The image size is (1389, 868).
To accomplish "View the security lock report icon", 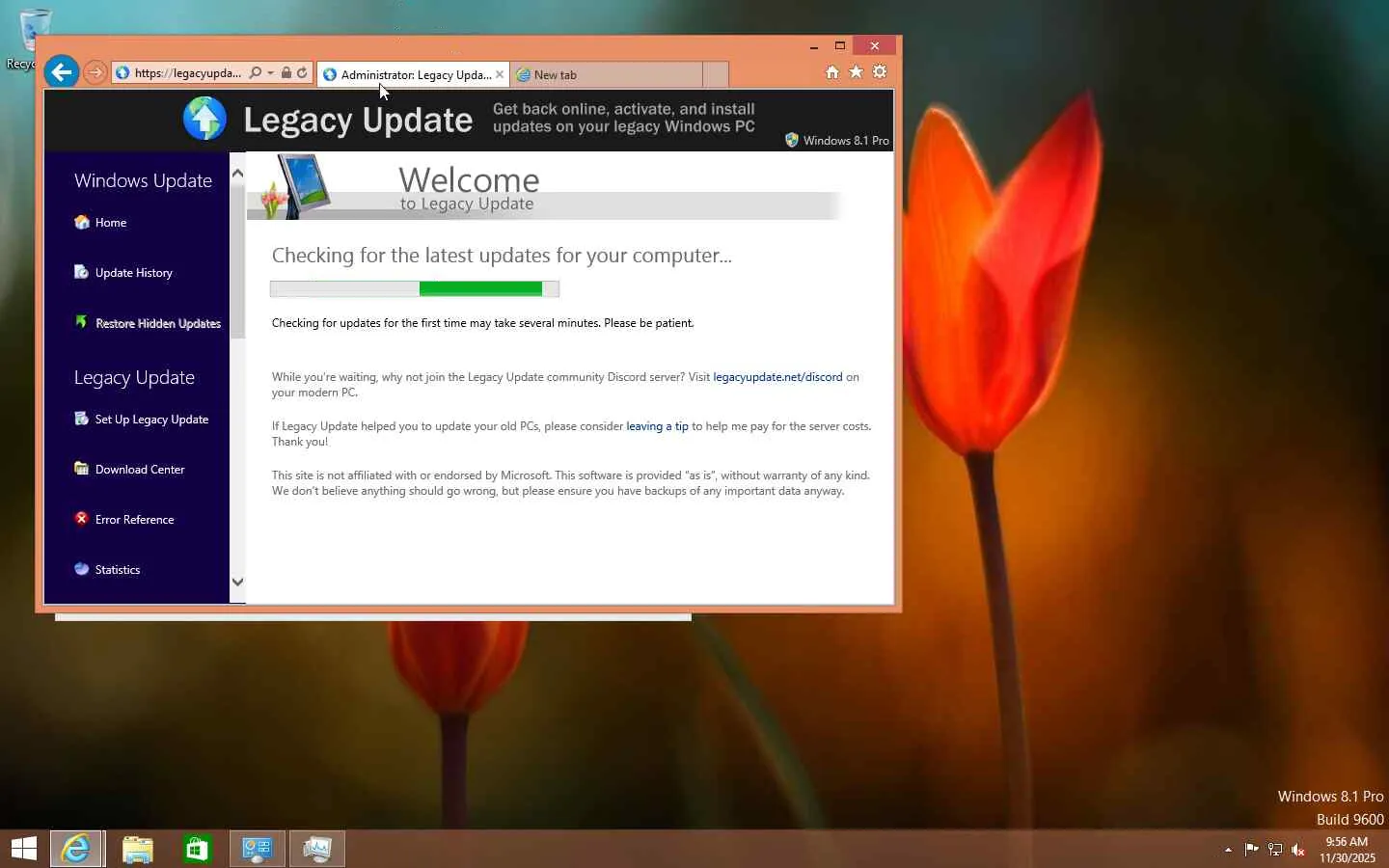I will 286,72.
